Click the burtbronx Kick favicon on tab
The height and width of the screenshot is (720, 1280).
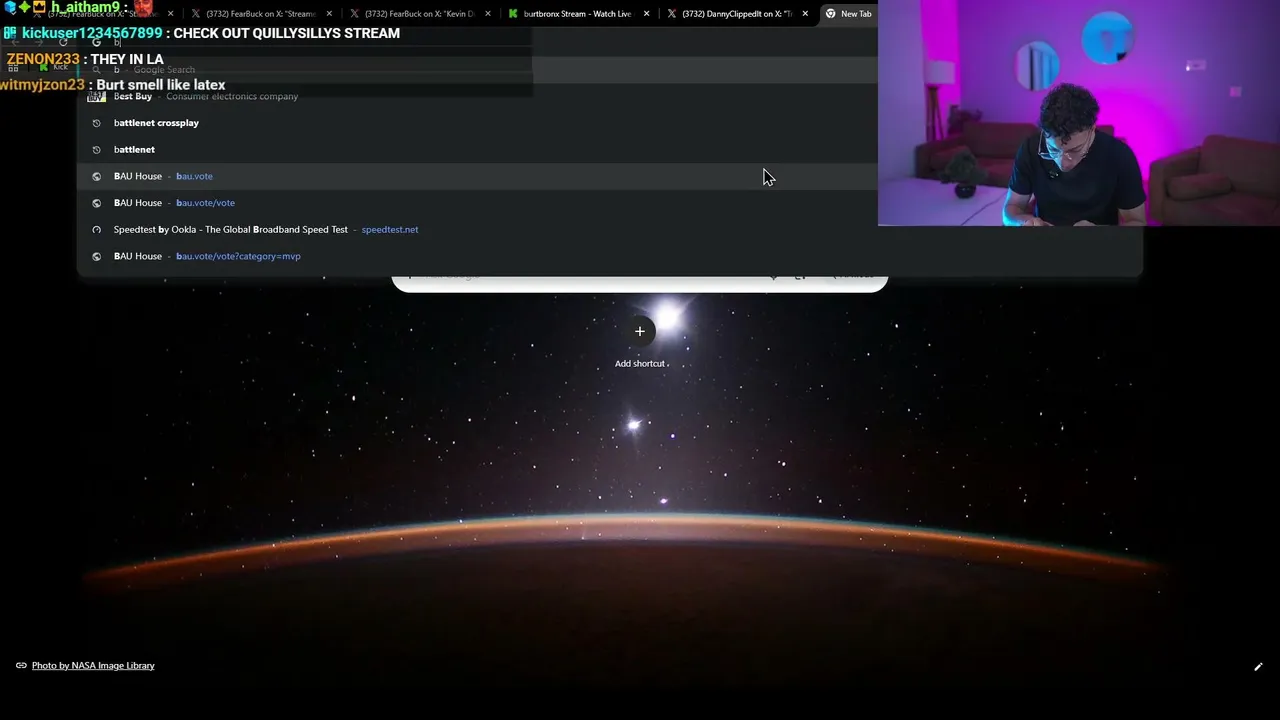click(513, 14)
